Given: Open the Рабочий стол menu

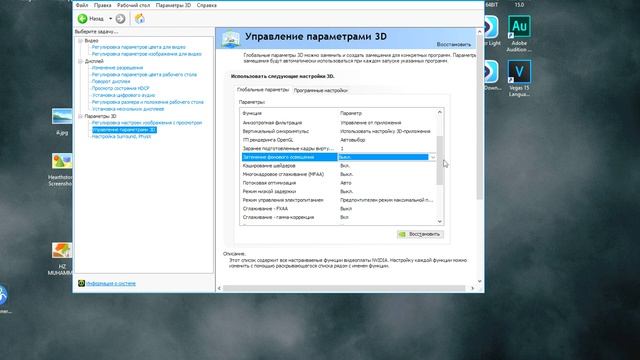Looking at the screenshot, I should point(133,5).
